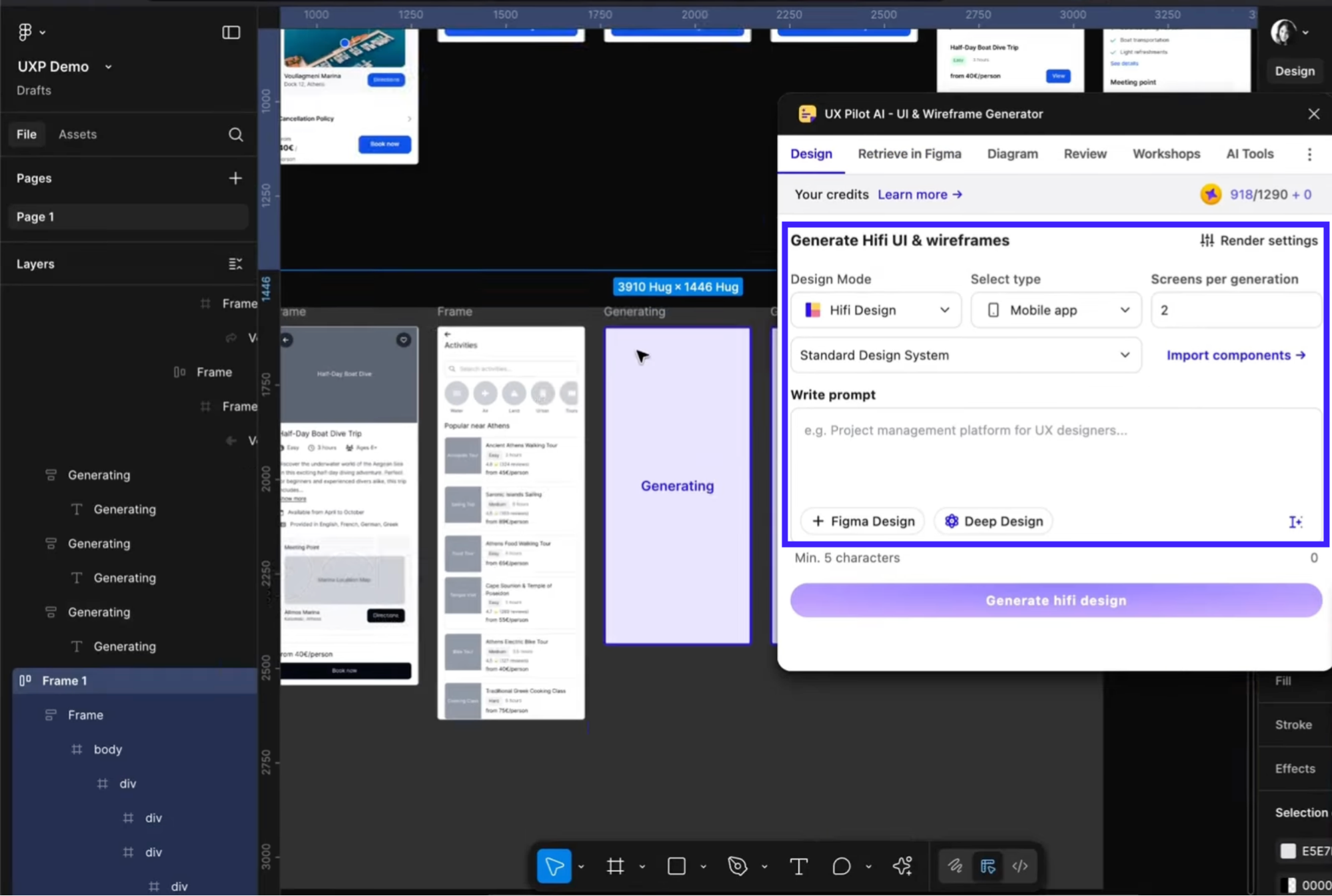Screen dimensions: 1332x896
Task: Expand the Standard Design System dropdown
Action: coord(965,355)
